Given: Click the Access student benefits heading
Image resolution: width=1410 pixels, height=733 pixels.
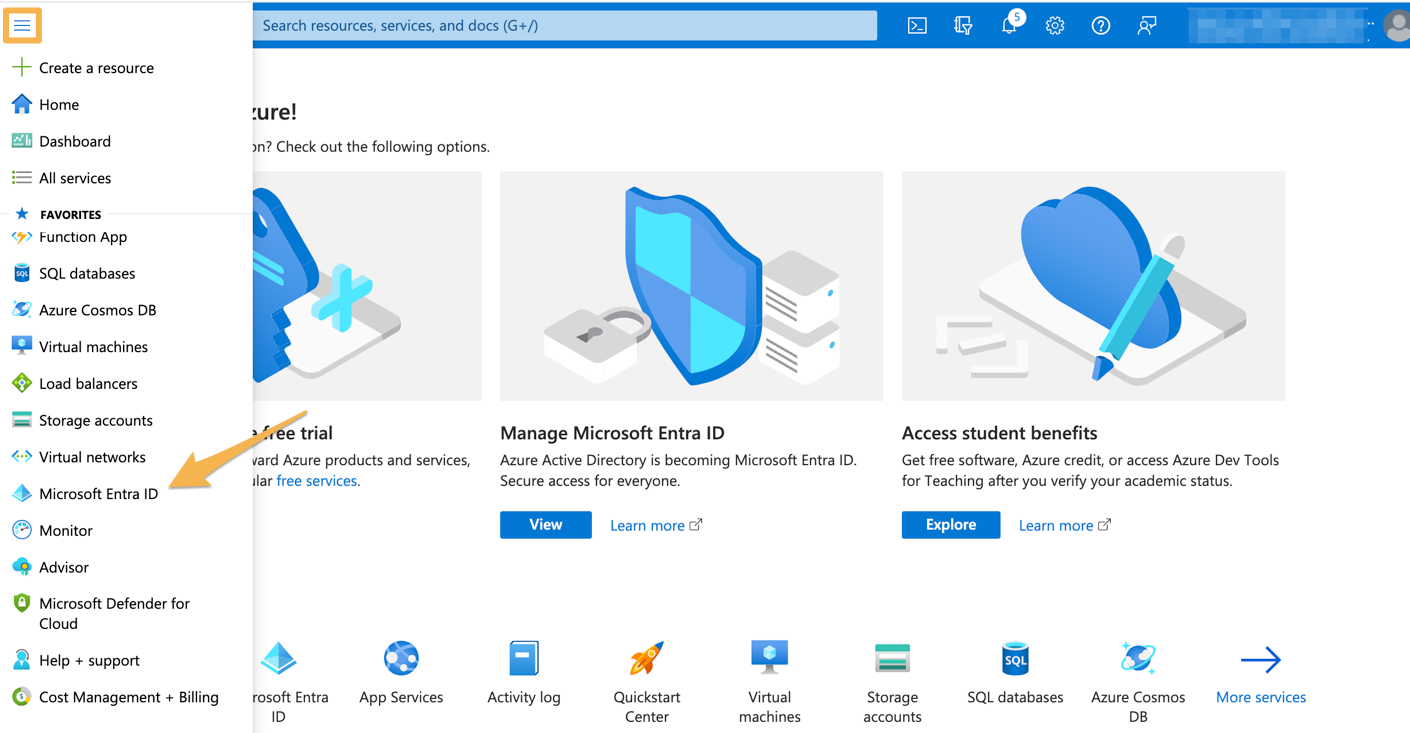Looking at the screenshot, I should [1000, 433].
